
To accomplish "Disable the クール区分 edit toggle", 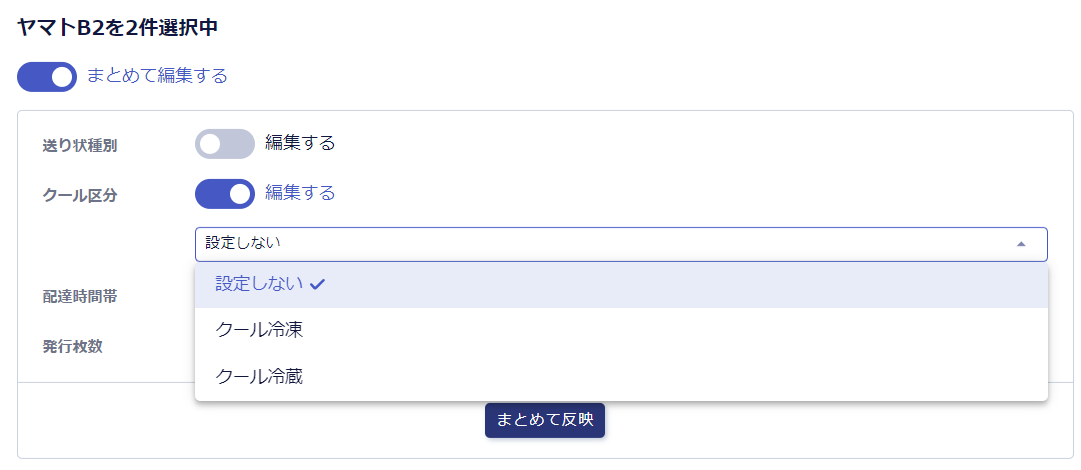I will 225,194.
